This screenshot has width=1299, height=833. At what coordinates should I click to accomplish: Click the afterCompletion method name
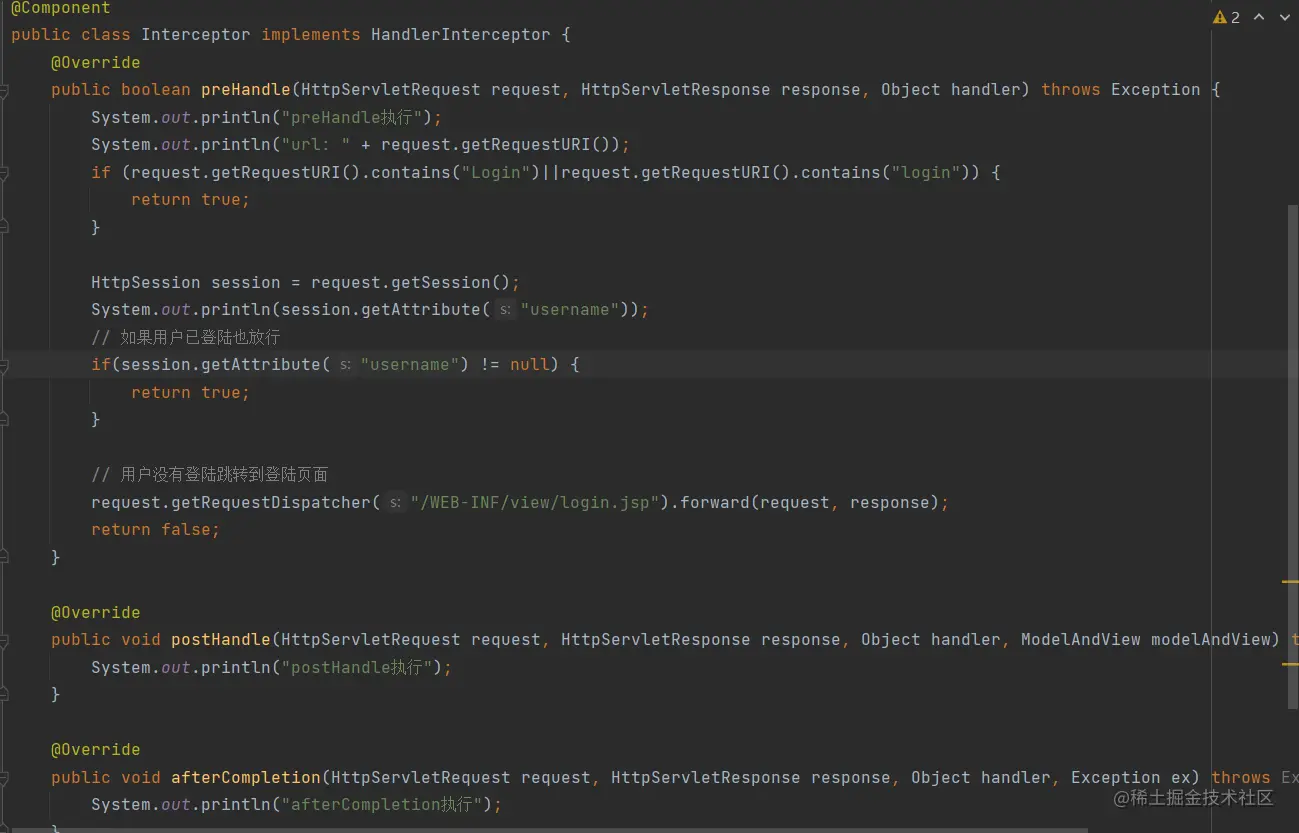click(246, 778)
